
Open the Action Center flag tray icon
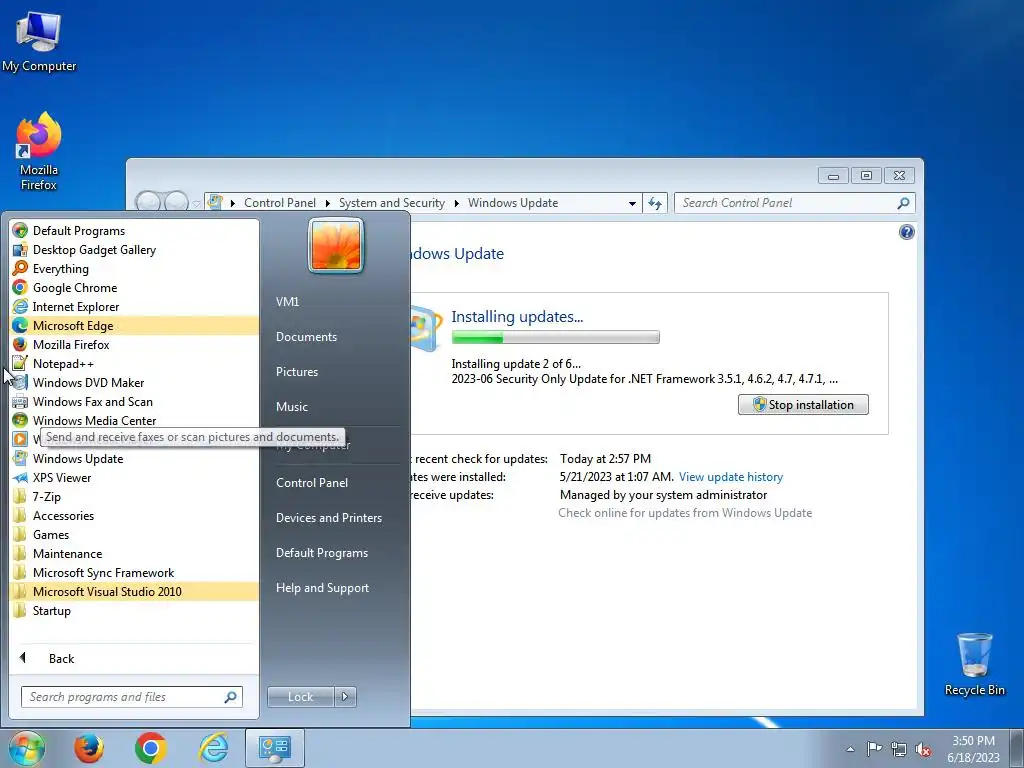click(874, 749)
